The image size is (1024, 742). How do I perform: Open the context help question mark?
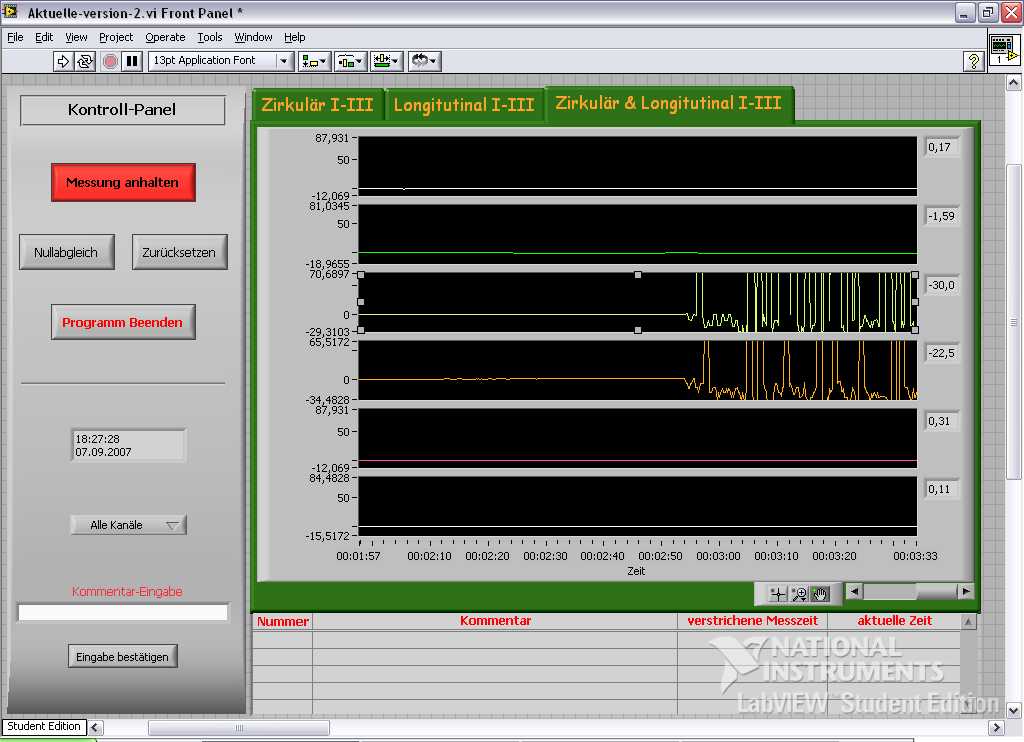(x=973, y=61)
